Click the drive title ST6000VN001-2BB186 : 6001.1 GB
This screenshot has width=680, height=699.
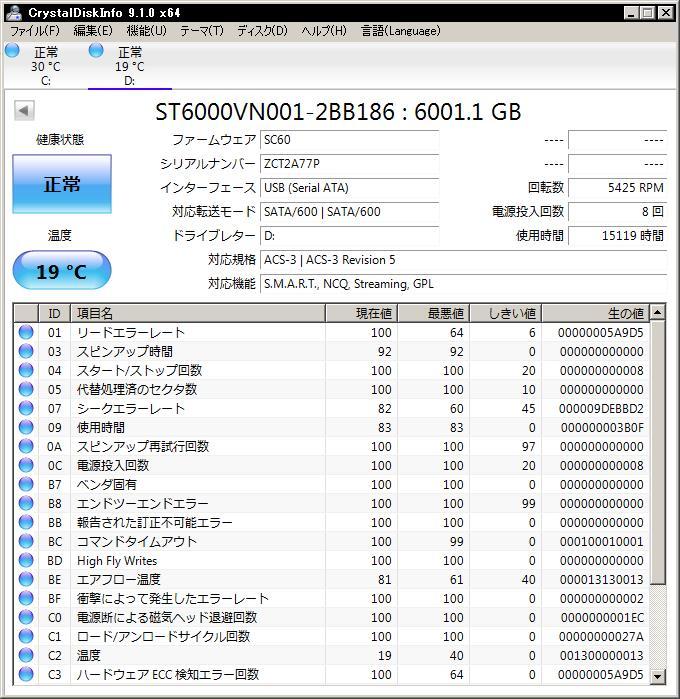[x=338, y=111]
